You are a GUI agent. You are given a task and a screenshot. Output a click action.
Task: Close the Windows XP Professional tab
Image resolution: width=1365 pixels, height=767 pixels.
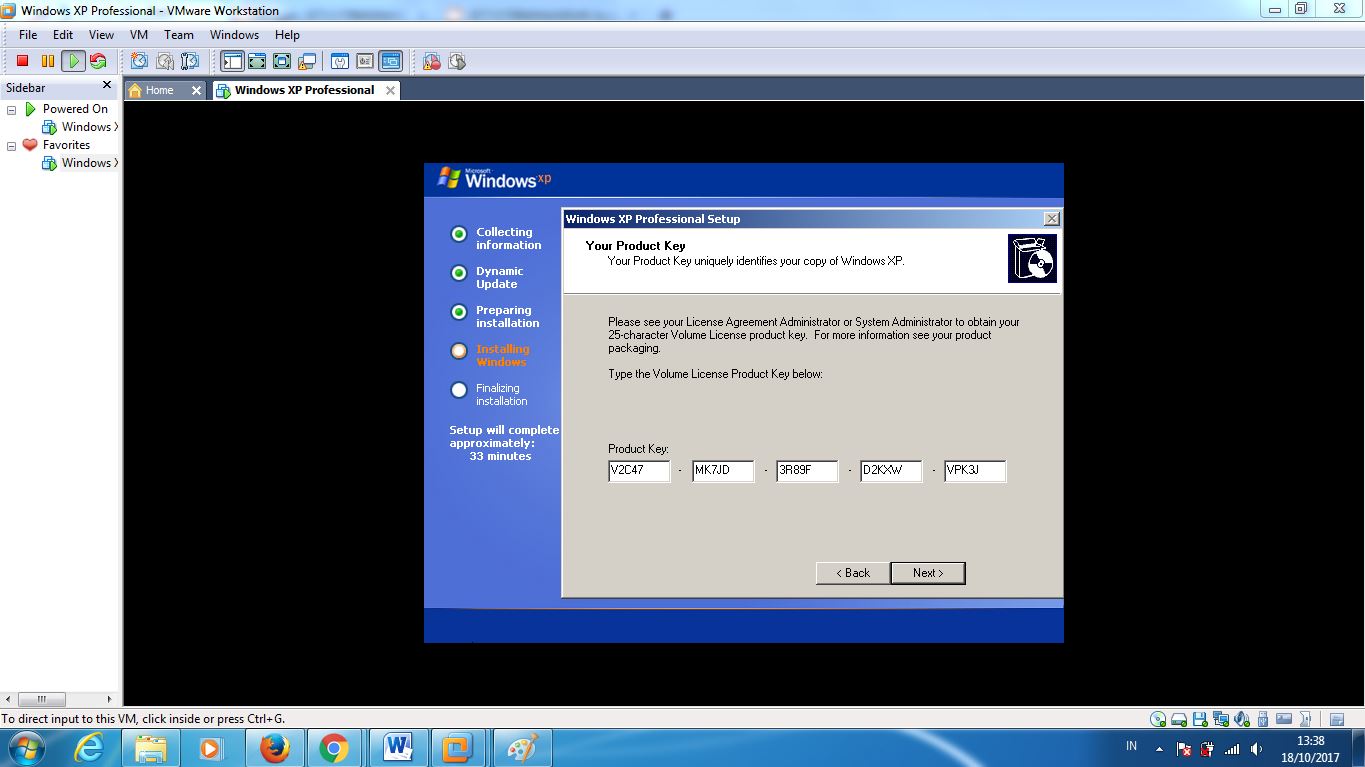390,90
